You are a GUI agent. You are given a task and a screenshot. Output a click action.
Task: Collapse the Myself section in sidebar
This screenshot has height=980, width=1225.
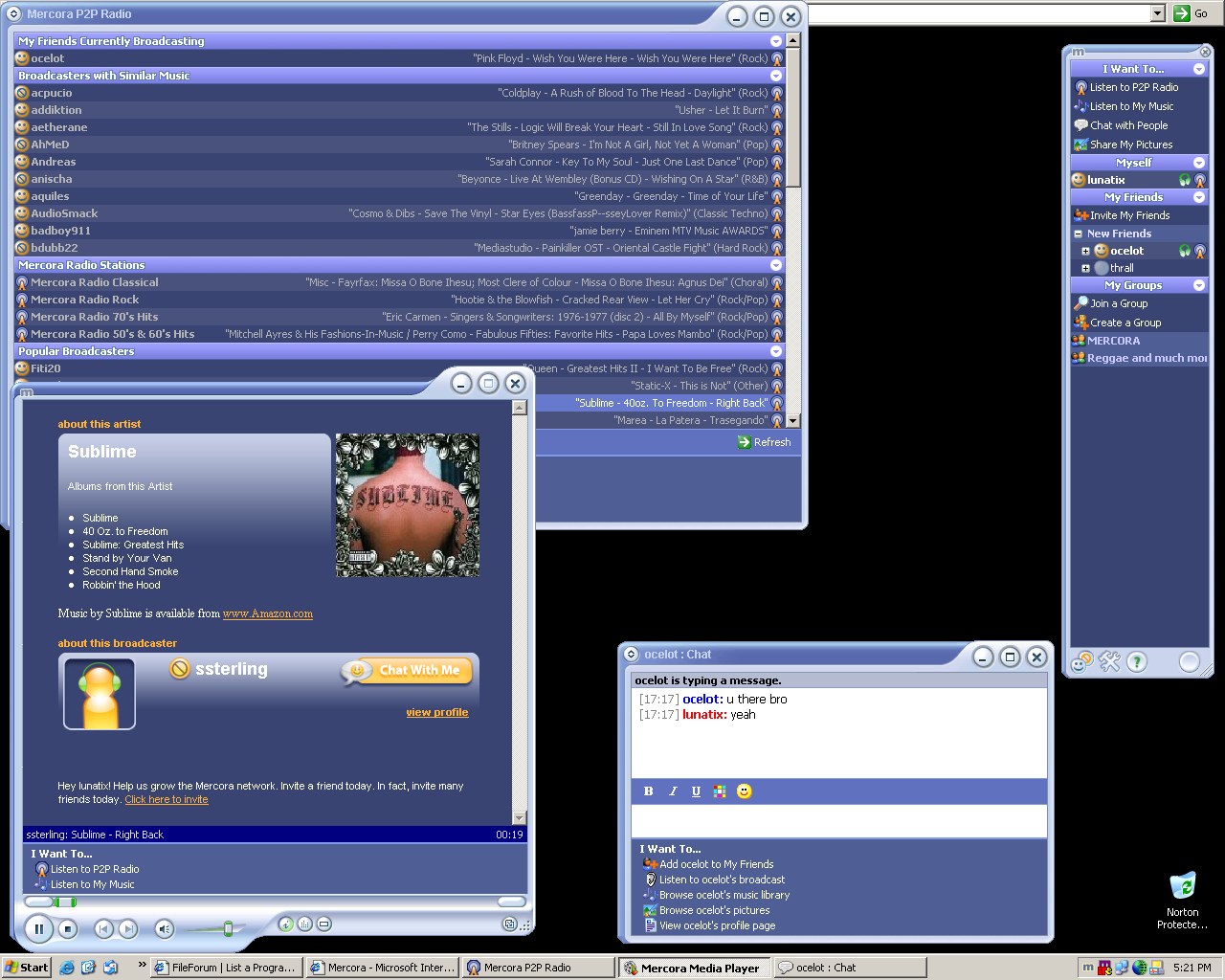1199,163
